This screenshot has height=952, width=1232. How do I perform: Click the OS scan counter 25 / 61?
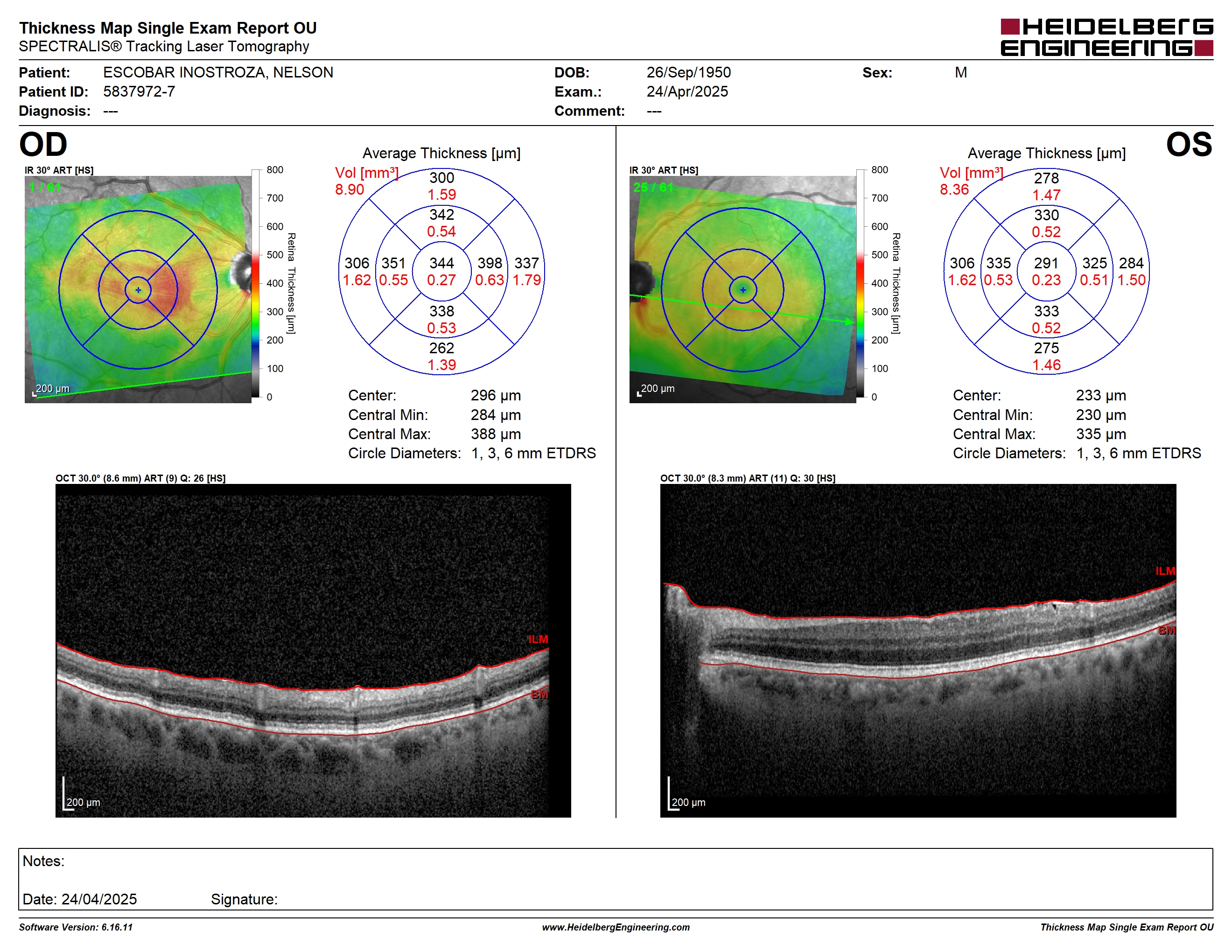tap(653, 187)
